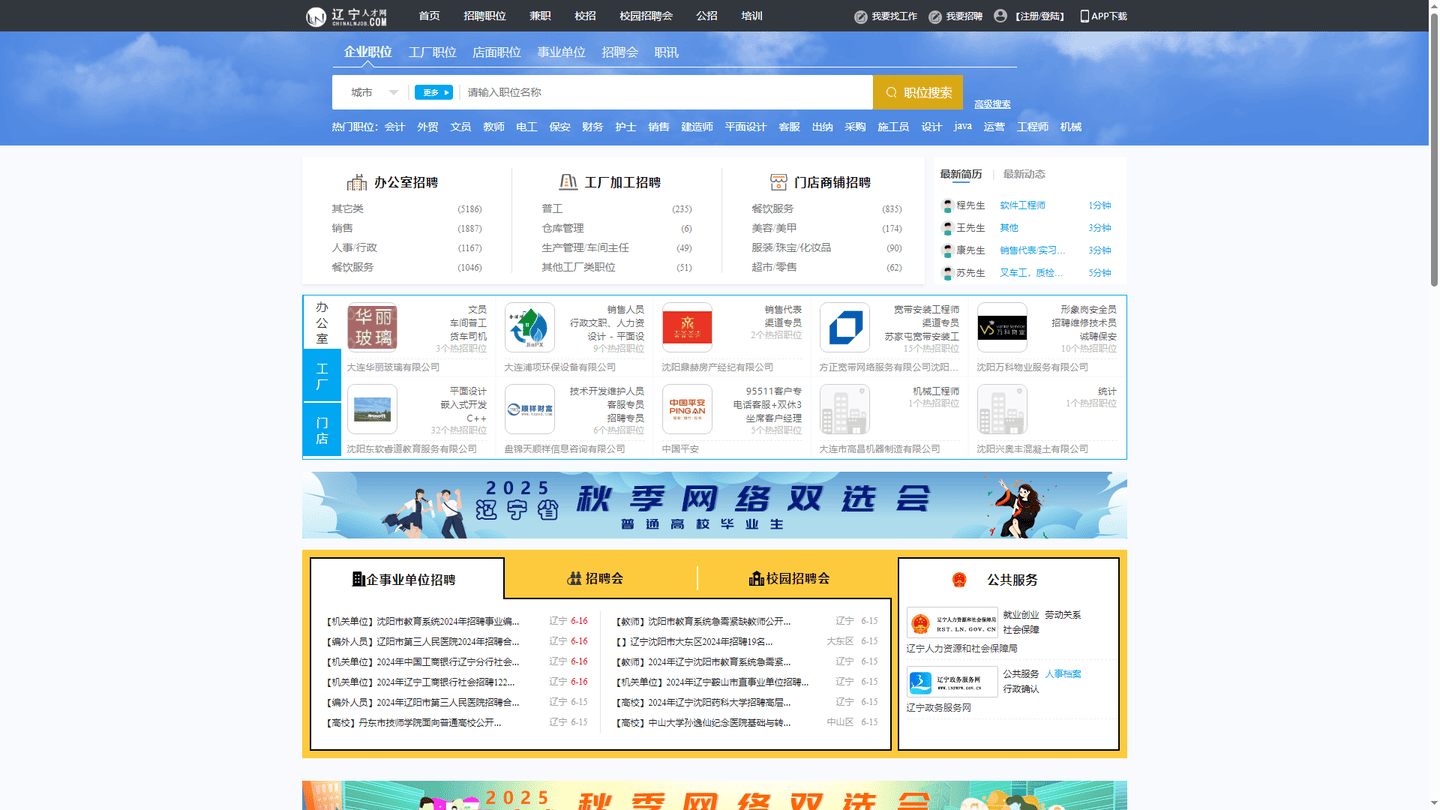The width and height of the screenshot is (1440, 810).
Task: Open 中国平安 PING AN logo
Action: (687, 410)
